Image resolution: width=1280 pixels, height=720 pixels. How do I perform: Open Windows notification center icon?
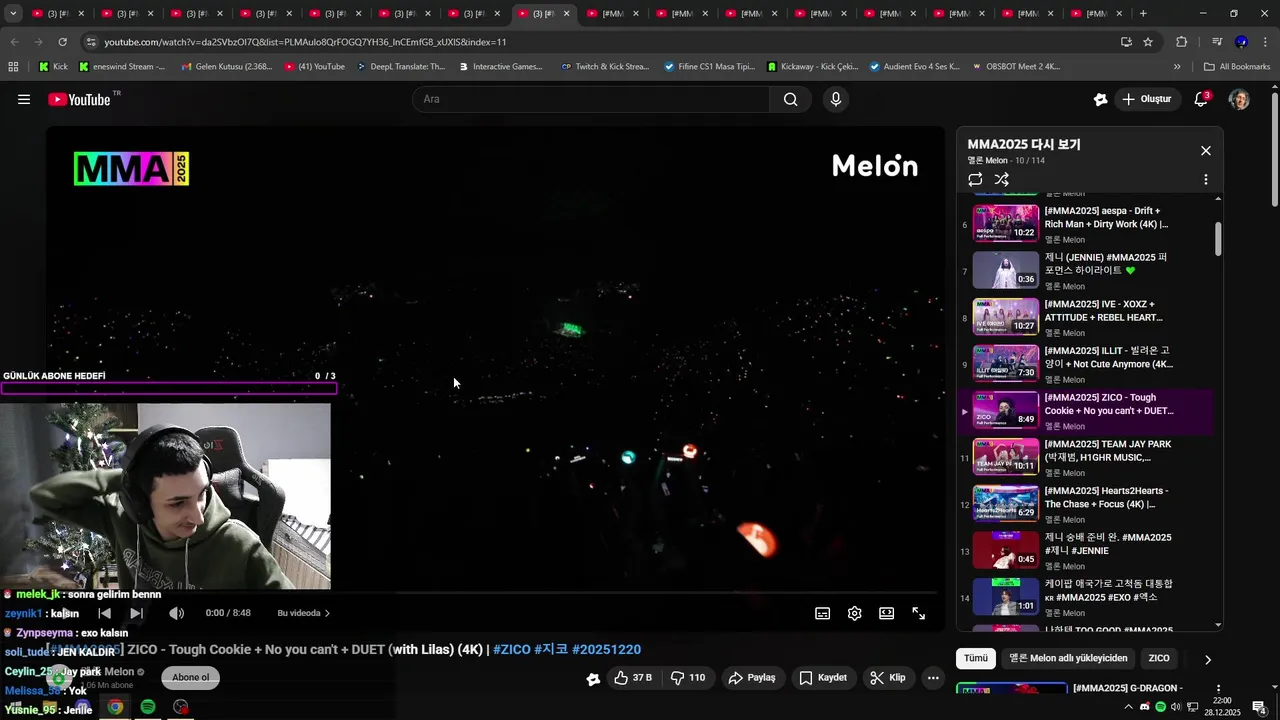pyautogui.click(x=1260, y=707)
